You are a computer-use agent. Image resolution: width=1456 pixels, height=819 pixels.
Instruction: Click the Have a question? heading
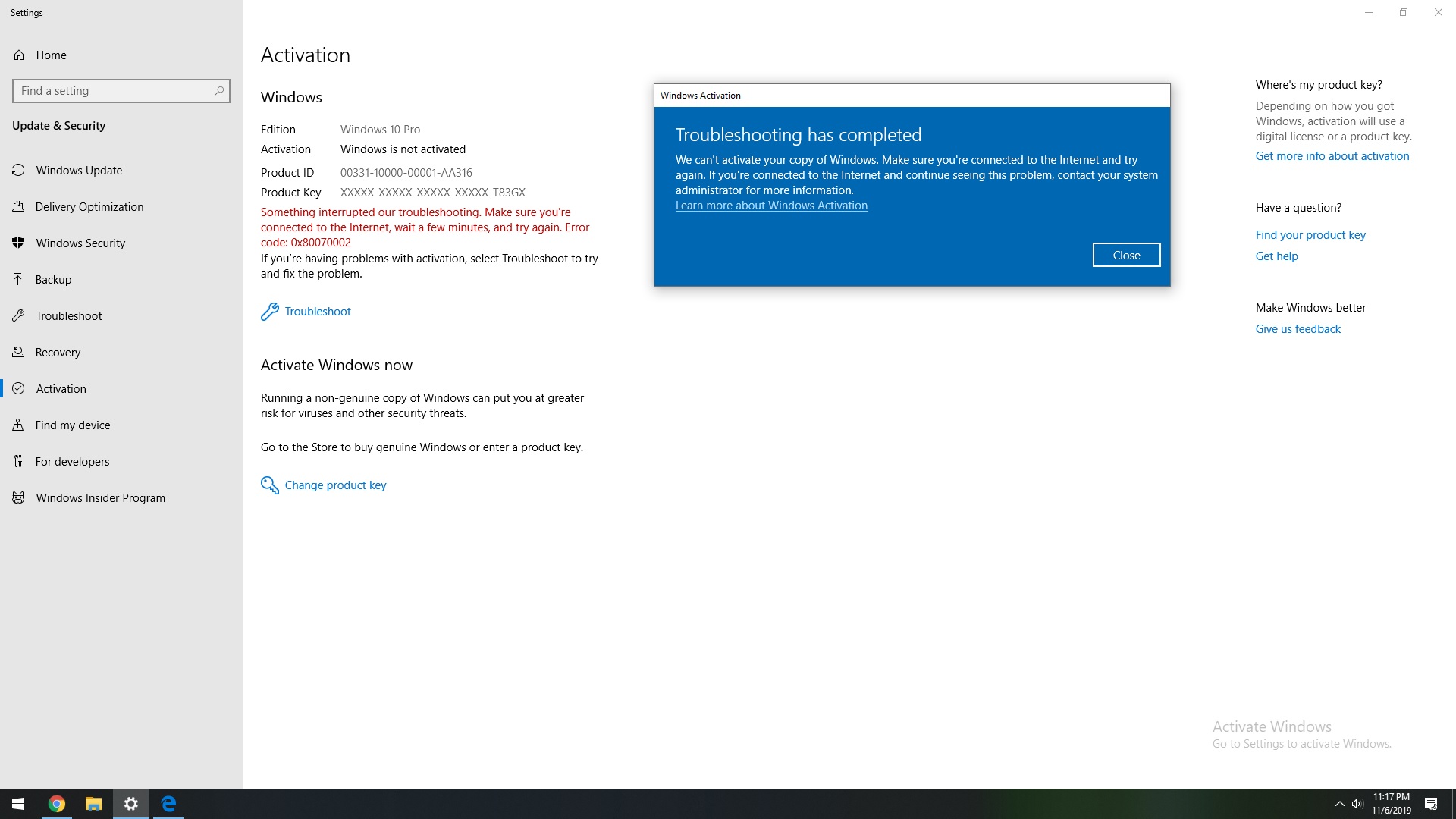(x=1298, y=208)
